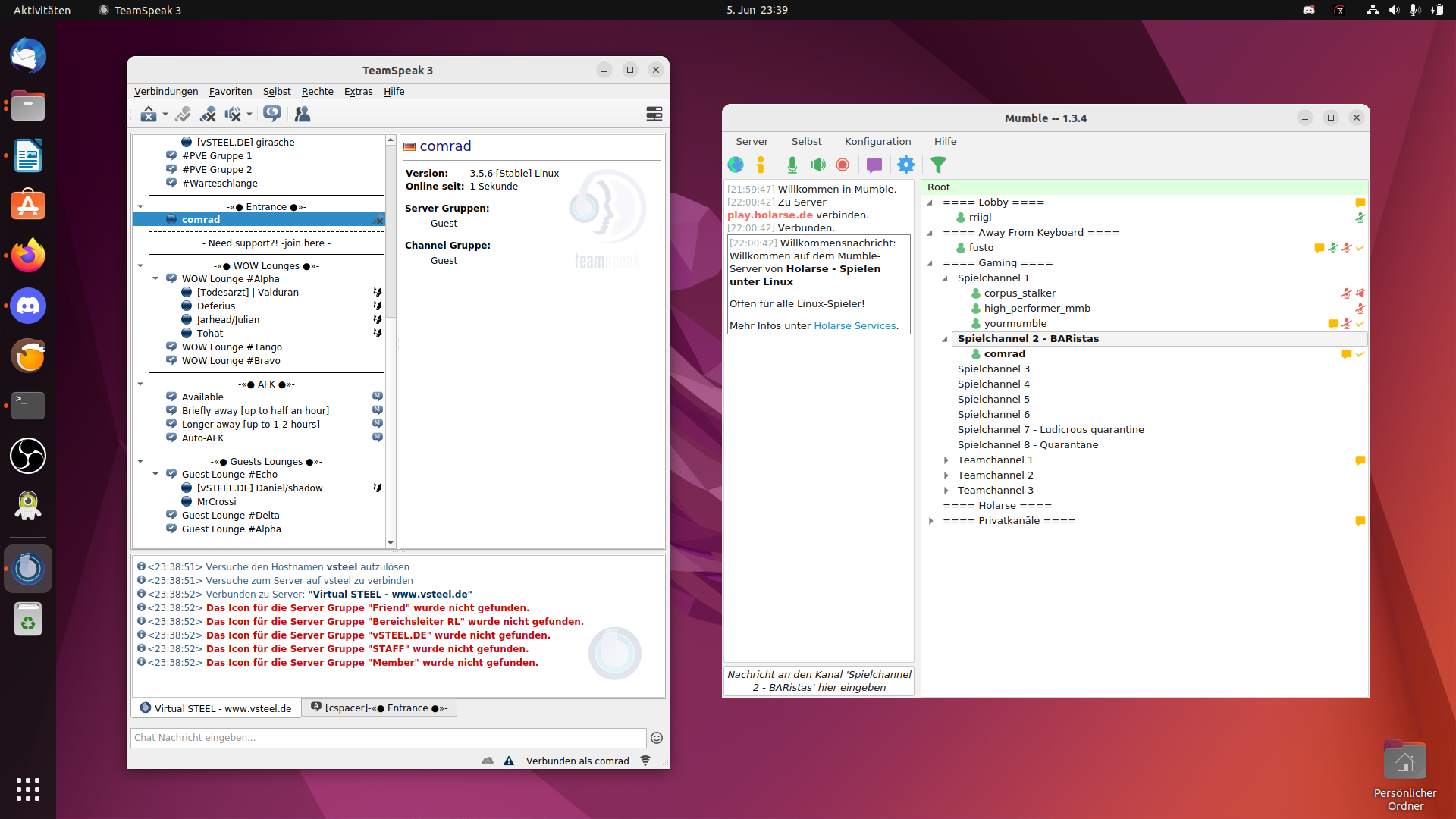This screenshot has width=1456, height=819.
Task: Click Mumble channel message input box
Action: pyautogui.click(x=819, y=681)
